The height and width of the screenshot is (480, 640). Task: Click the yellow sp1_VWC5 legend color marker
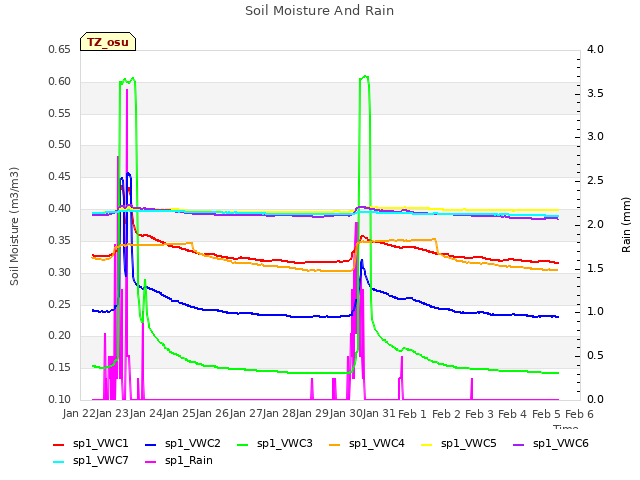[427, 445]
